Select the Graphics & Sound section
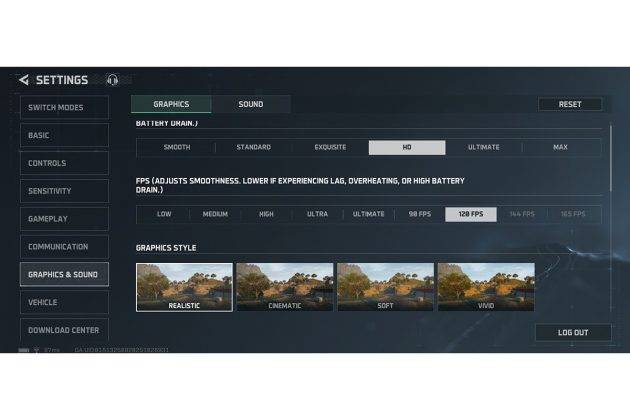 (64, 275)
